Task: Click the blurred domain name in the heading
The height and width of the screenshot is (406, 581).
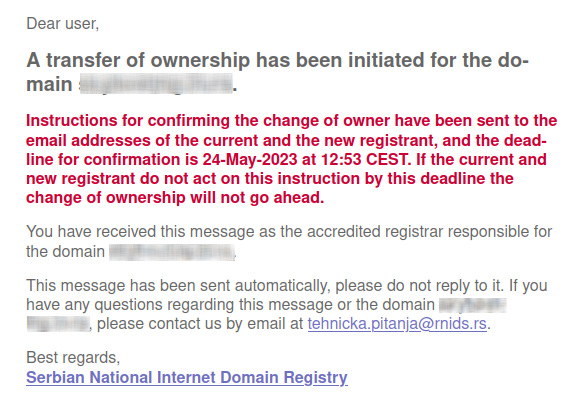Action: (x=156, y=84)
